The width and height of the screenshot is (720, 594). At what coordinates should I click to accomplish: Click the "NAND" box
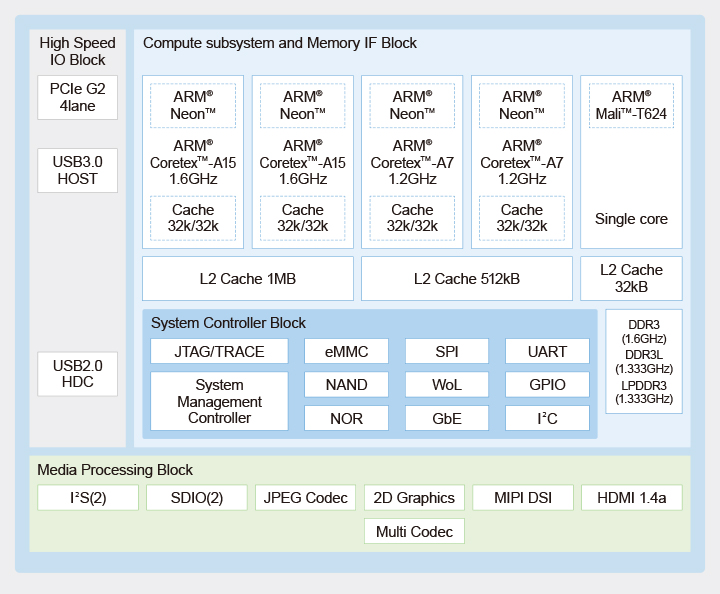coord(346,385)
